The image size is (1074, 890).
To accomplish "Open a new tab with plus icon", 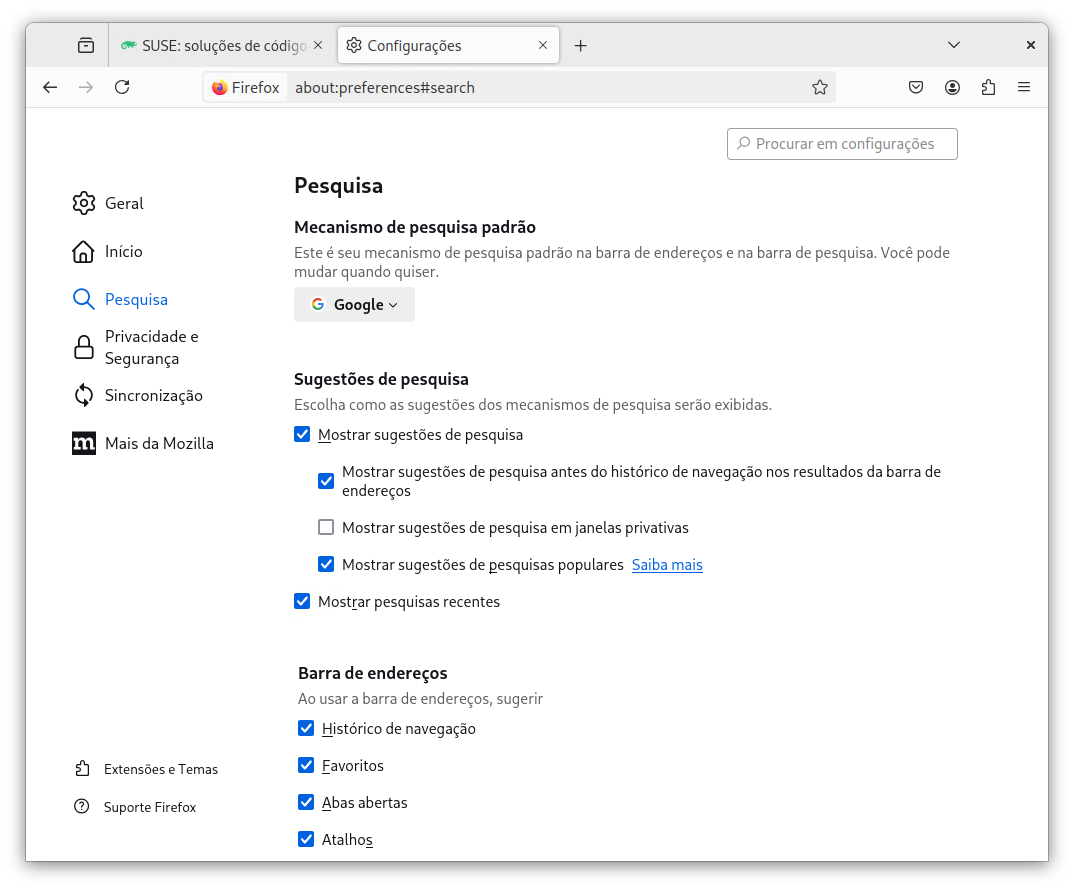I will 581,45.
